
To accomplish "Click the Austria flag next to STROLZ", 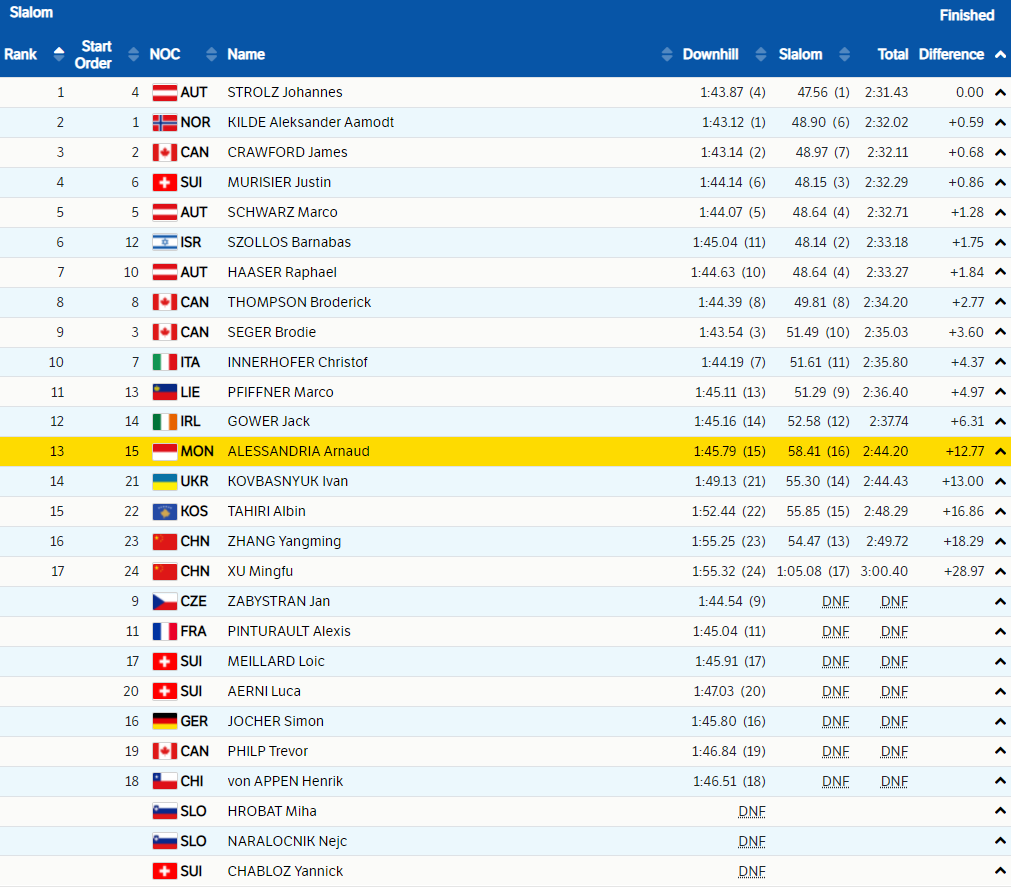I will click(x=164, y=92).
